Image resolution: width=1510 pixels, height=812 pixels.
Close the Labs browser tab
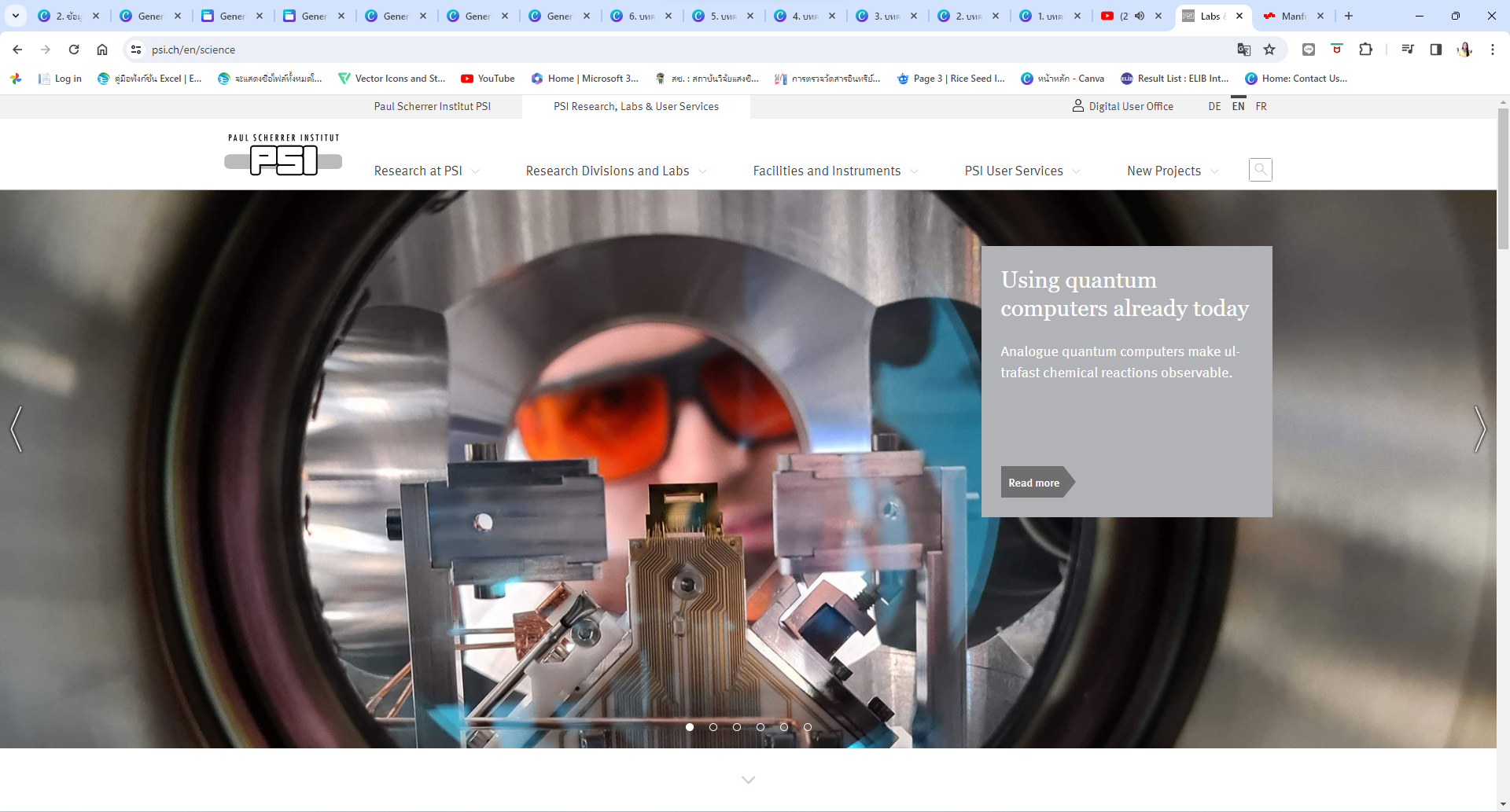point(1239,16)
